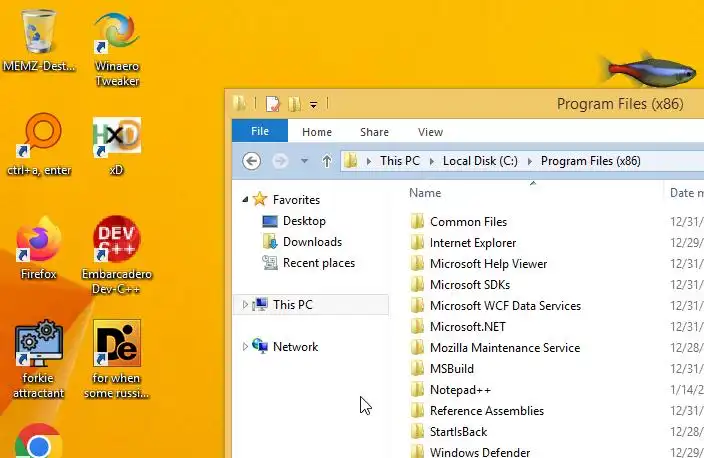This screenshot has width=704, height=458.
Task: Click the Program Files (x86) window title bar
Action: click(620, 104)
